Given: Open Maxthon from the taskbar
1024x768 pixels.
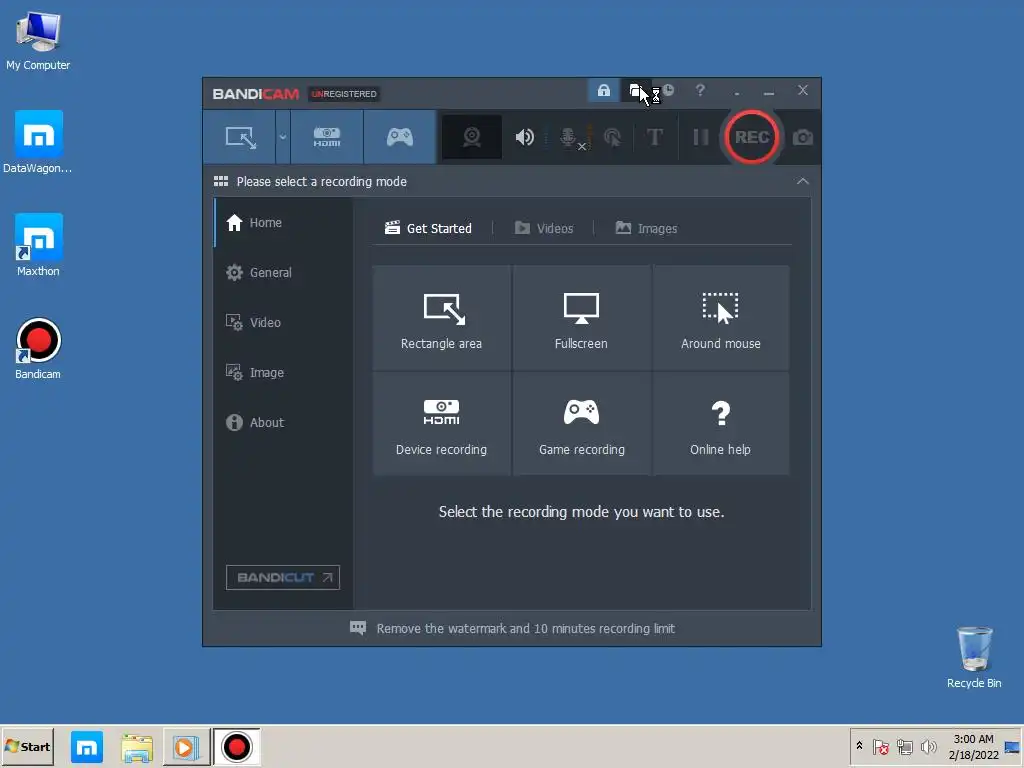Looking at the screenshot, I should coord(87,747).
